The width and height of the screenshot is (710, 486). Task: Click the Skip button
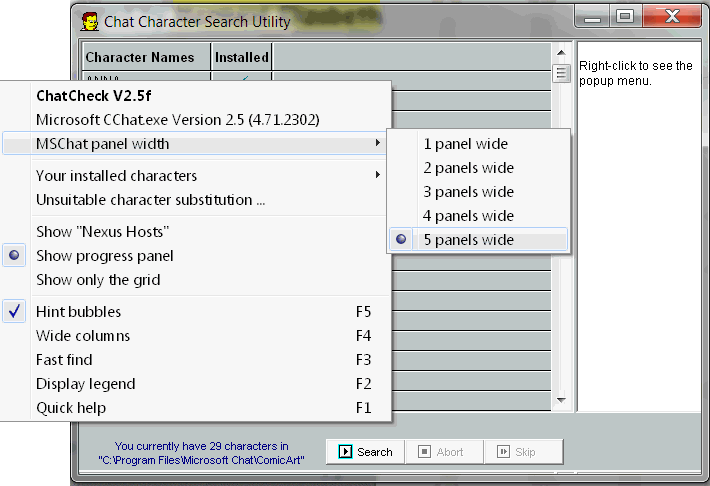point(523,451)
